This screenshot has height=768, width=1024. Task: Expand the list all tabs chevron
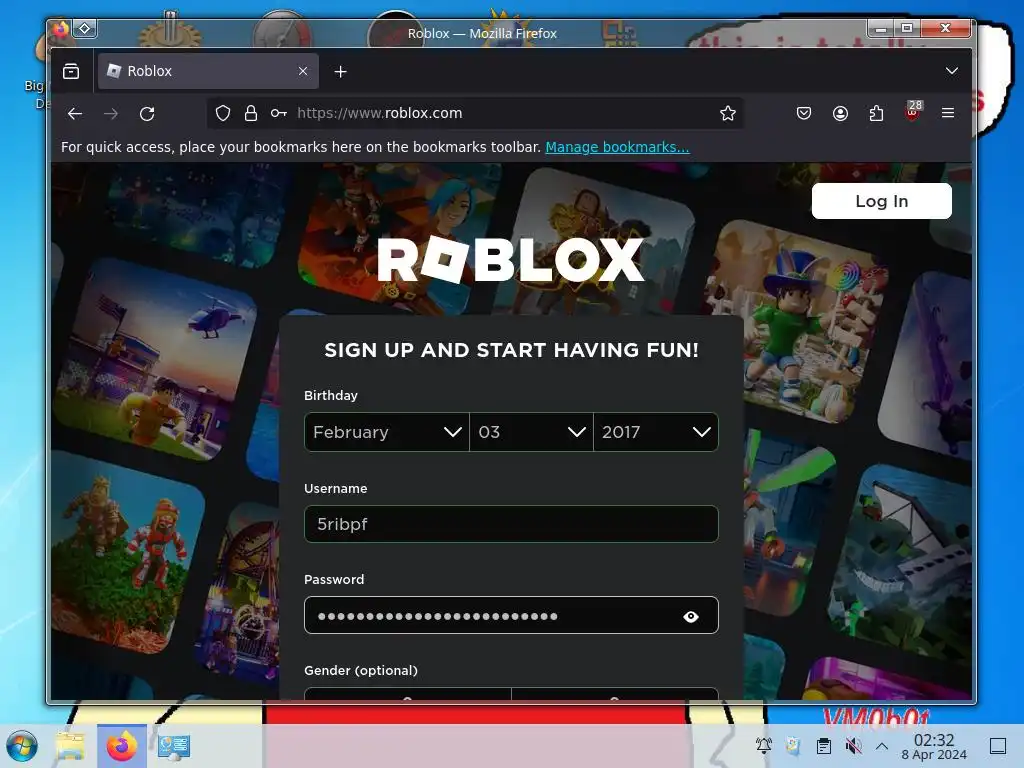[952, 71]
